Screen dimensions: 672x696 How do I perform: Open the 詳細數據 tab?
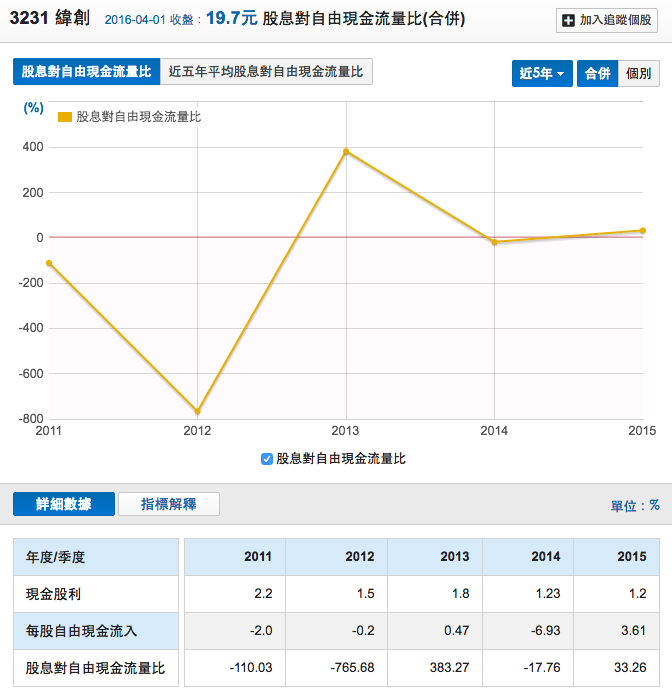tap(64, 504)
